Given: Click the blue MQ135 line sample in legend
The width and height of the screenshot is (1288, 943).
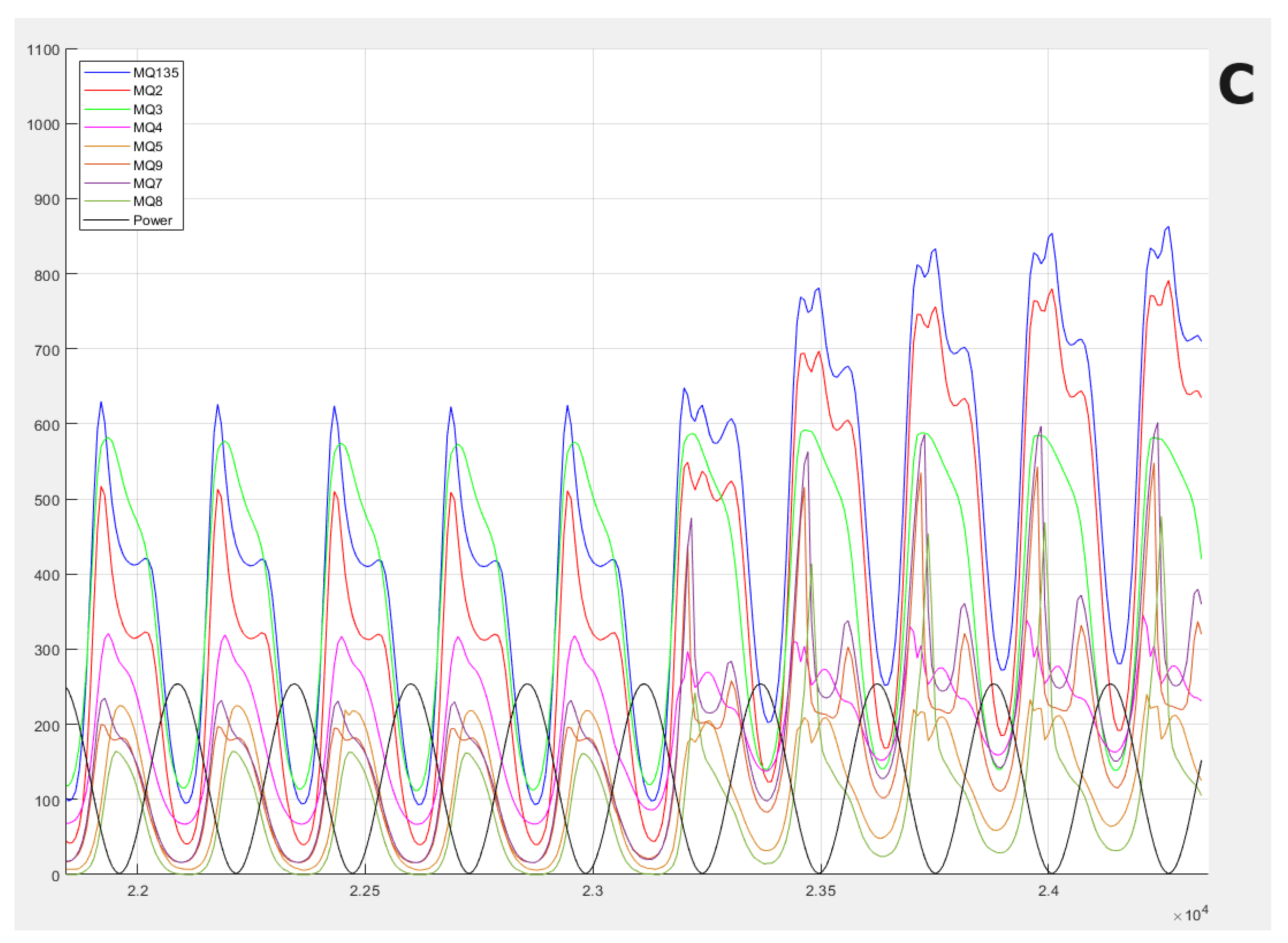Looking at the screenshot, I should coord(107,72).
